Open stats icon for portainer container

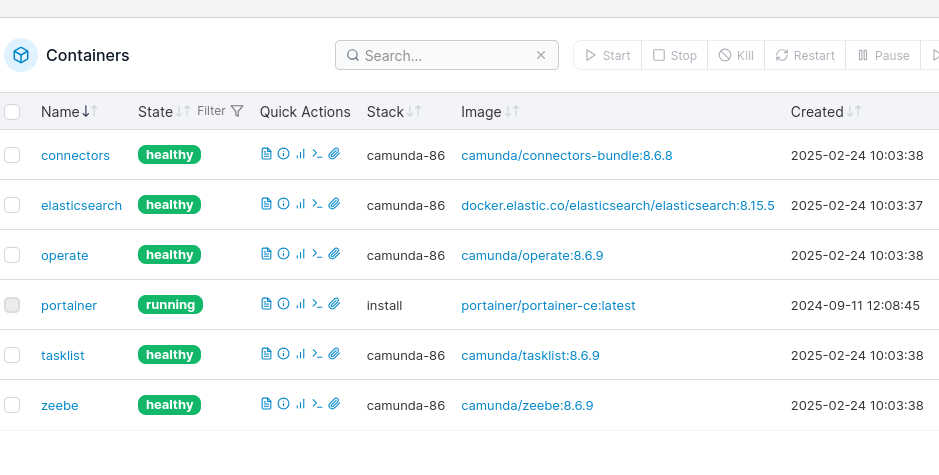[301, 304]
